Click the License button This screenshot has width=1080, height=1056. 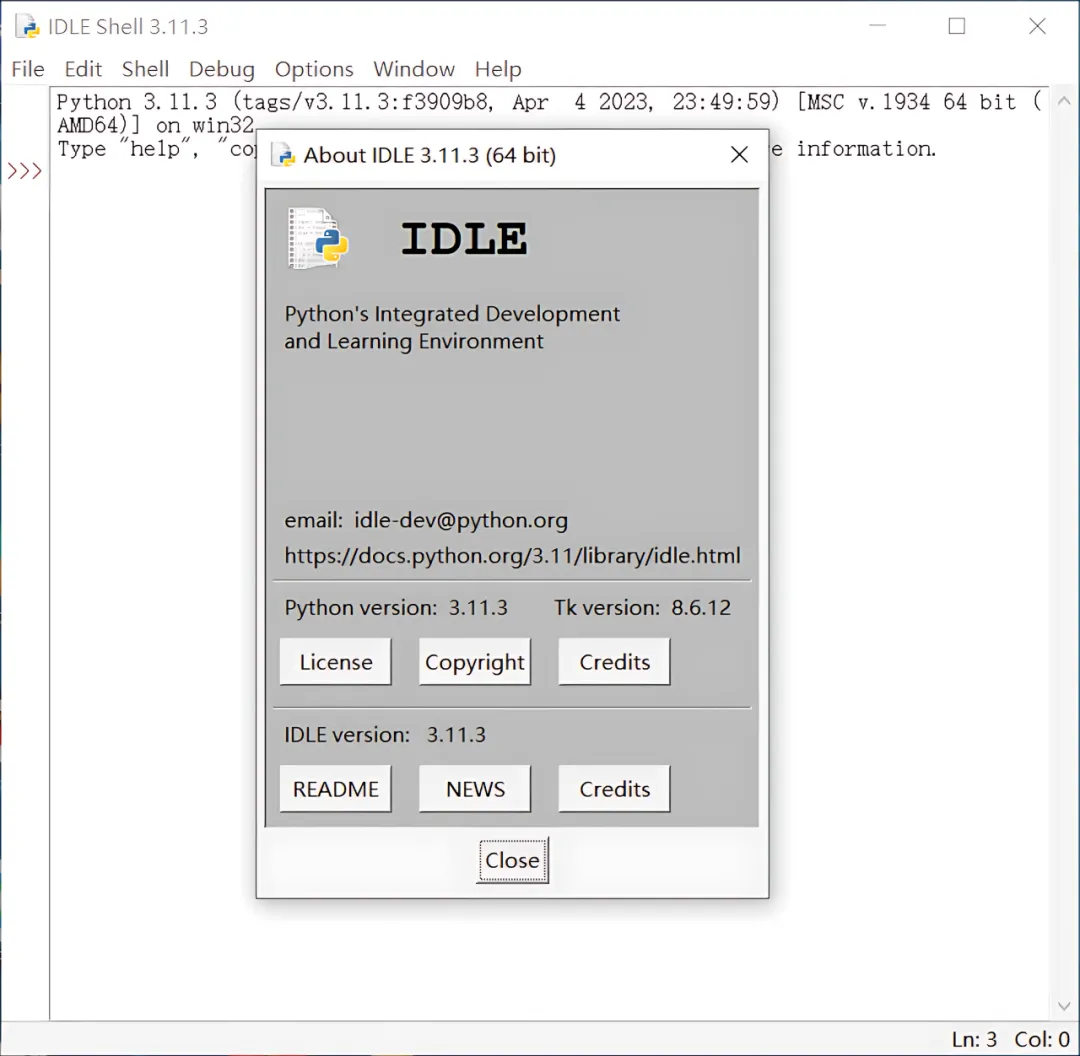tap(335, 662)
